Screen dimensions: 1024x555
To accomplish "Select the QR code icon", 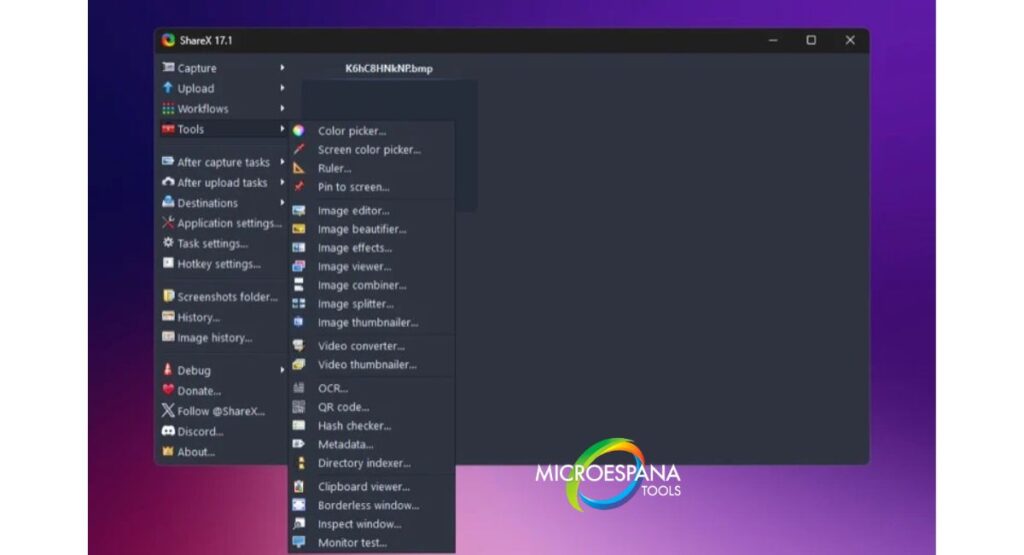I will (x=298, y=407).
